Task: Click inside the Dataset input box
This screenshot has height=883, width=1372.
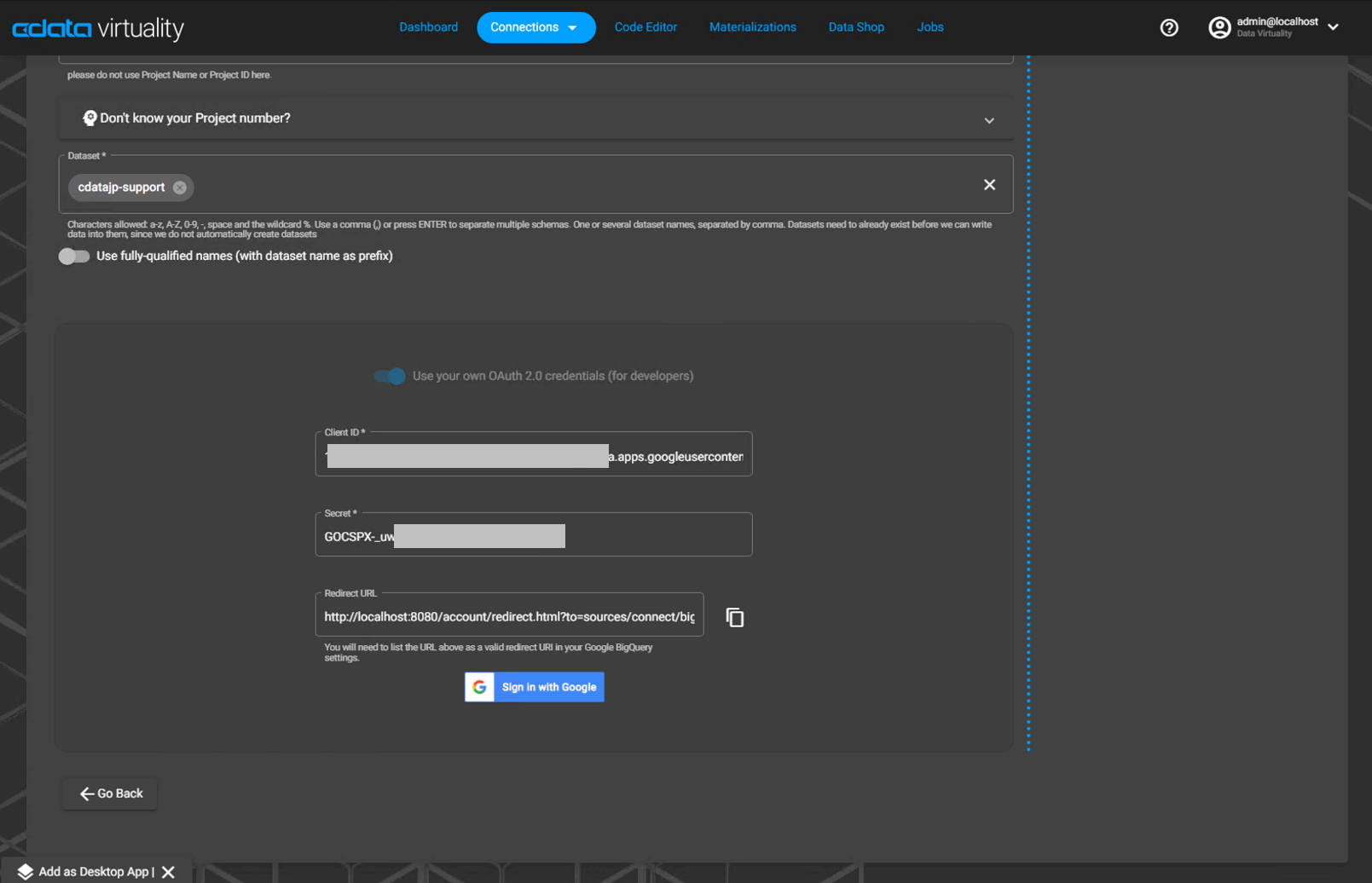Action: coord(535,184)
